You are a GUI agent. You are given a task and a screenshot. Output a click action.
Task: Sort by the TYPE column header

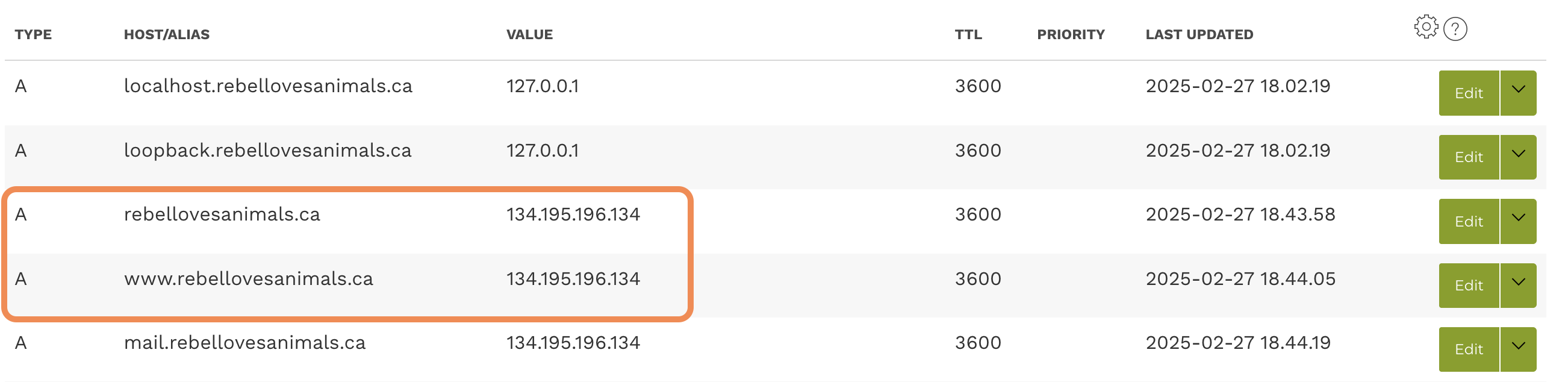pyautogui.click(x=34, y=35)
